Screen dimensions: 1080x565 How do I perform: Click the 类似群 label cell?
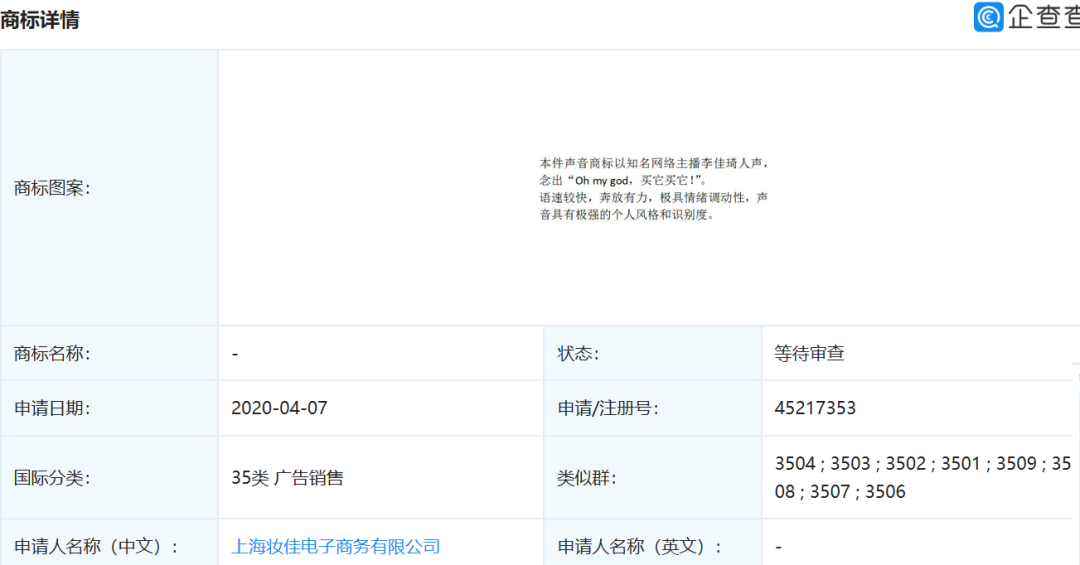(653, 477)
